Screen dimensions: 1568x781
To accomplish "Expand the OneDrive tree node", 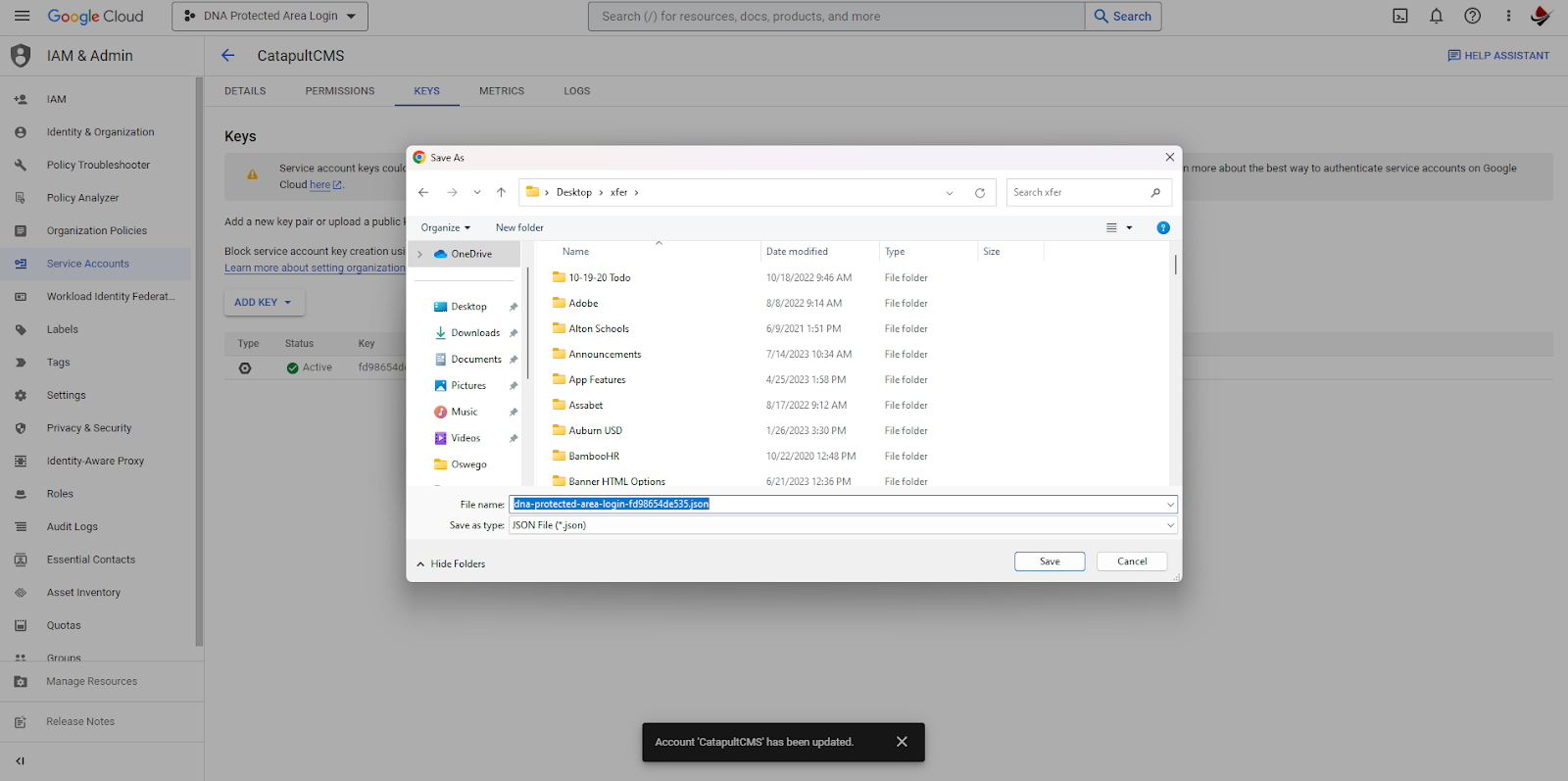I will point(420,254).
